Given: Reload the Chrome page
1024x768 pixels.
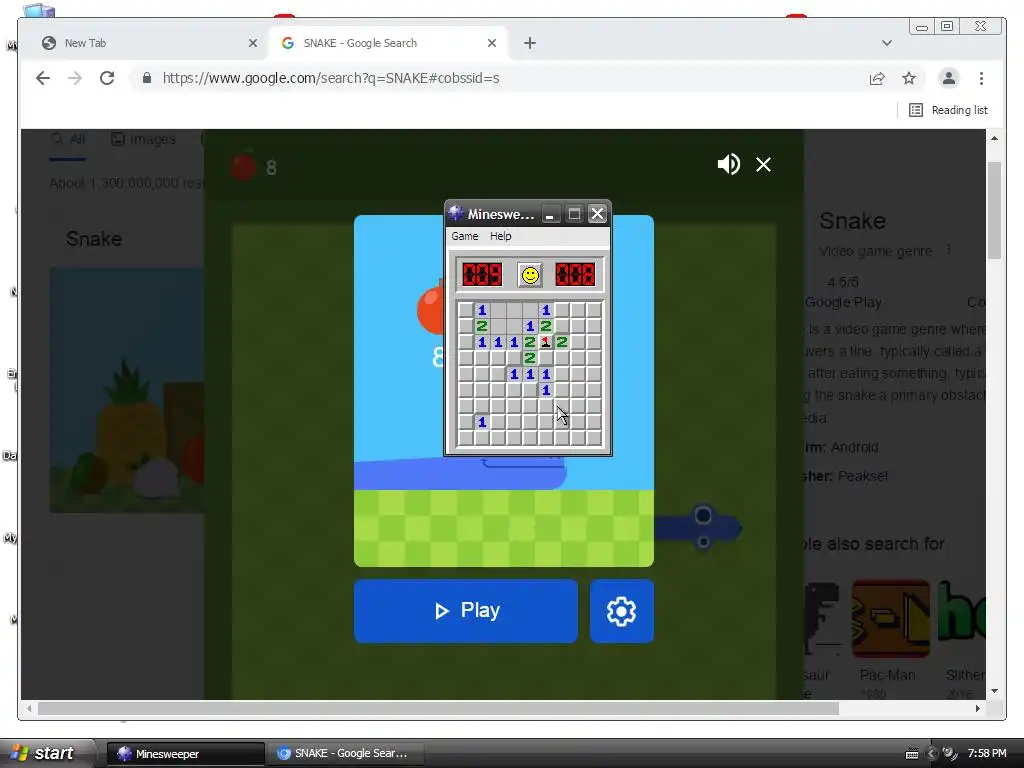Looking at the screenshot, I should coord(107,78).
